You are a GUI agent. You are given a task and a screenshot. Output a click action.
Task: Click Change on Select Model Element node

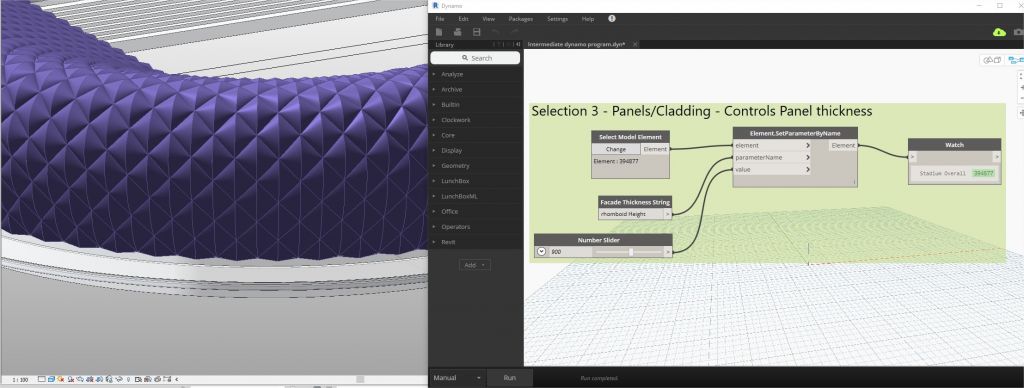[616, 150]
